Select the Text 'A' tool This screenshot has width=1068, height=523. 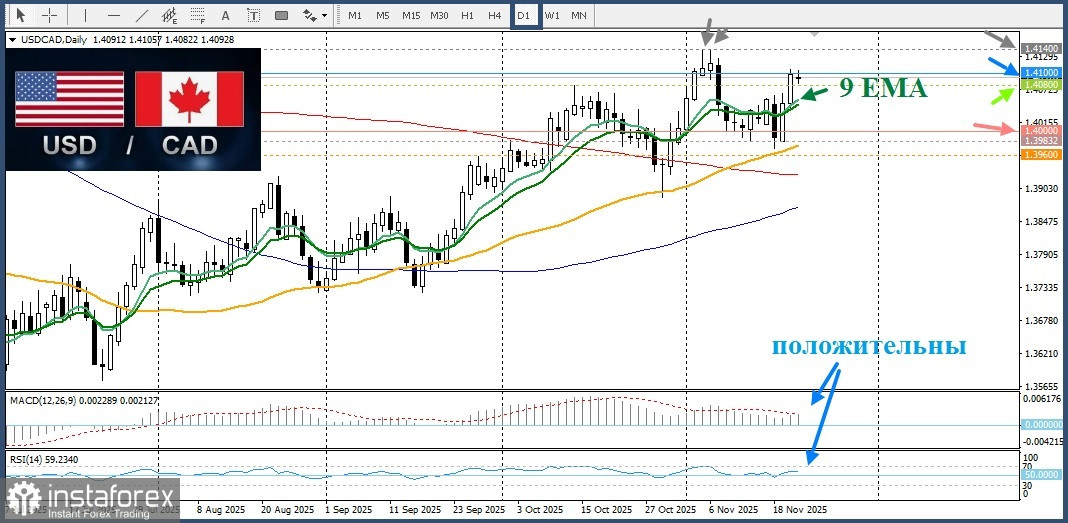[x=225, y=15]
